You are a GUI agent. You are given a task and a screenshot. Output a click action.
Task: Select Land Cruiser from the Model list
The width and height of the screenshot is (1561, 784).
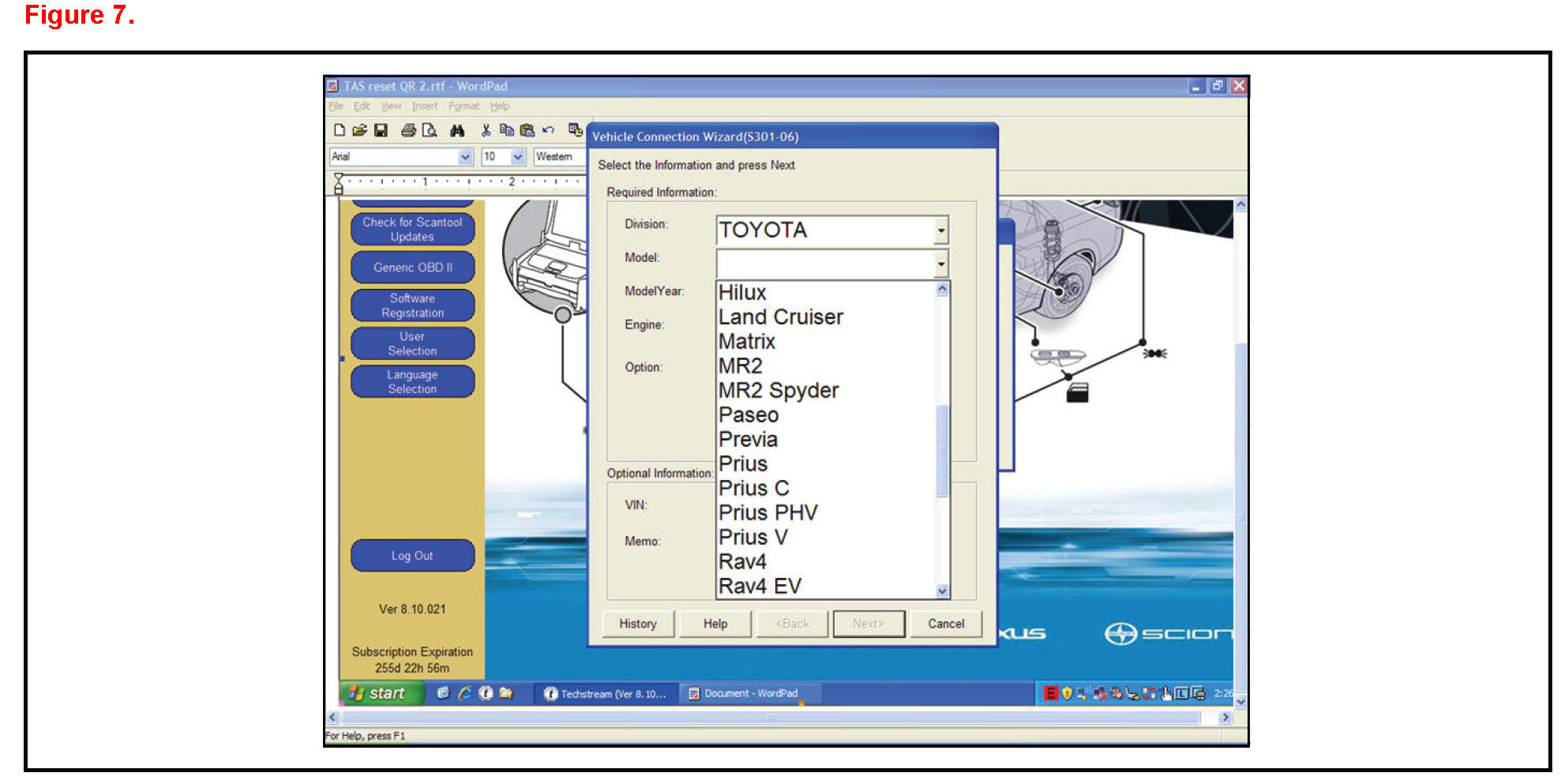coord(825,317)
